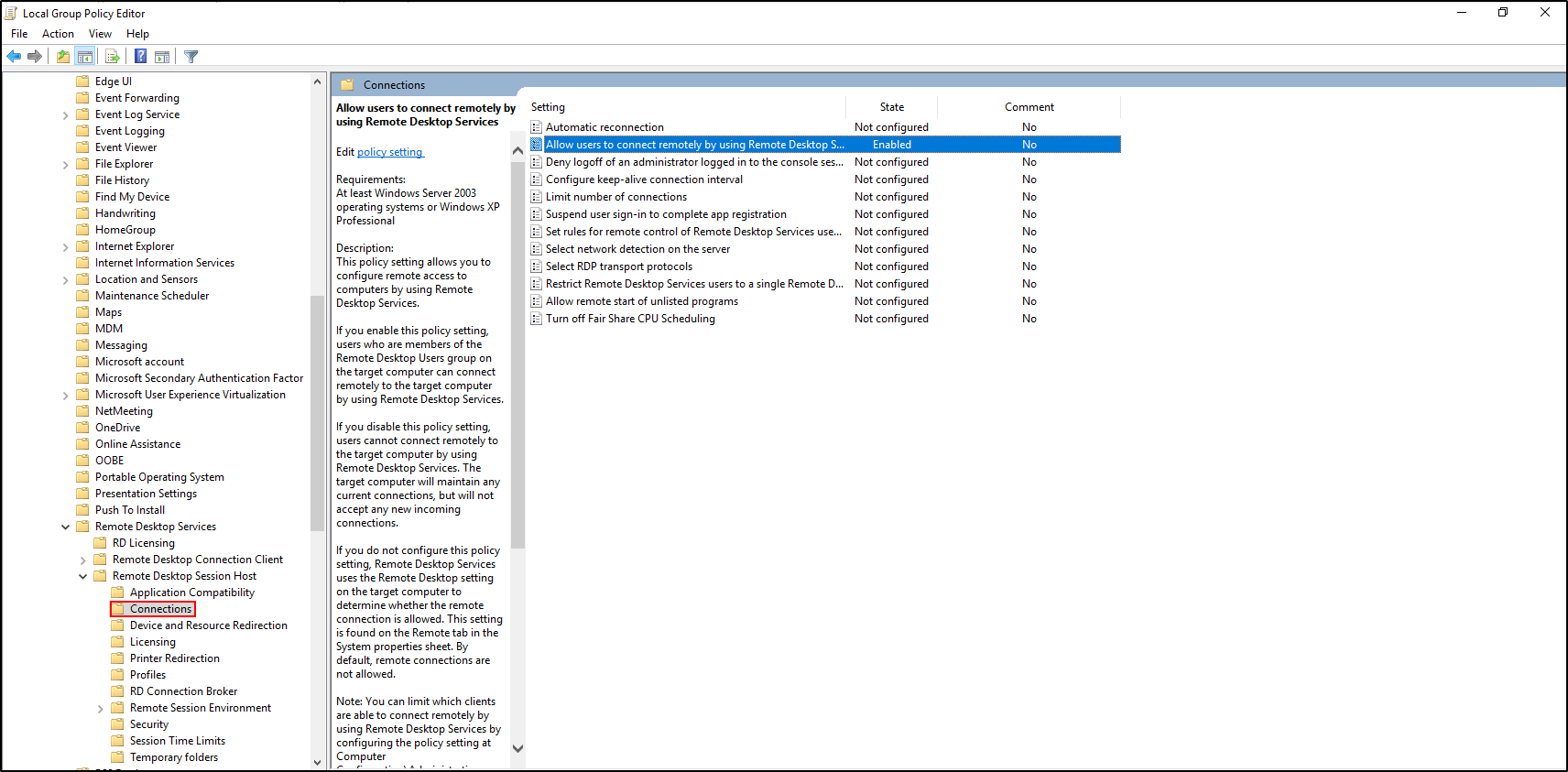
Task: Click the Export List toolbar icon
Action: click(x=113, y=57)
